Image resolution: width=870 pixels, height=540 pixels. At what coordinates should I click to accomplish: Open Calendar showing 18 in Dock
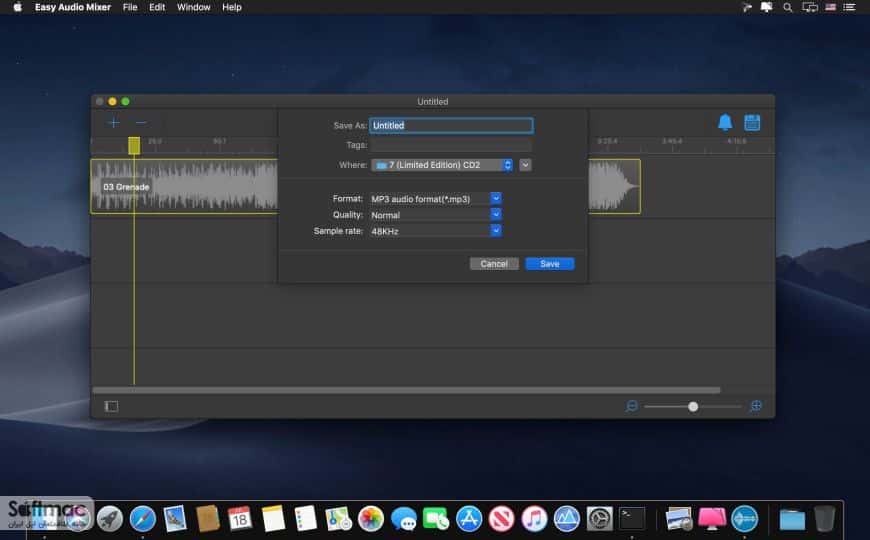240,519
